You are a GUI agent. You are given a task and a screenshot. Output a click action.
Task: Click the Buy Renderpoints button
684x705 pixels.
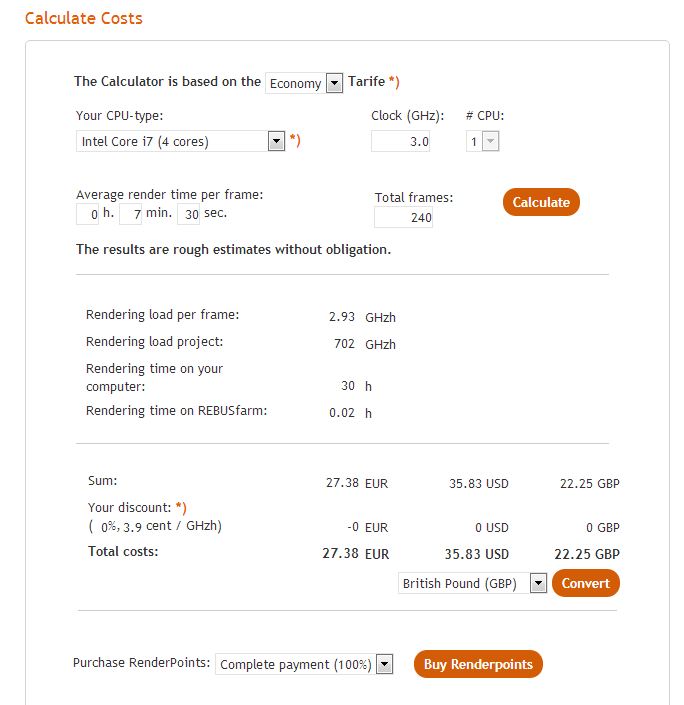click(478, 664)
